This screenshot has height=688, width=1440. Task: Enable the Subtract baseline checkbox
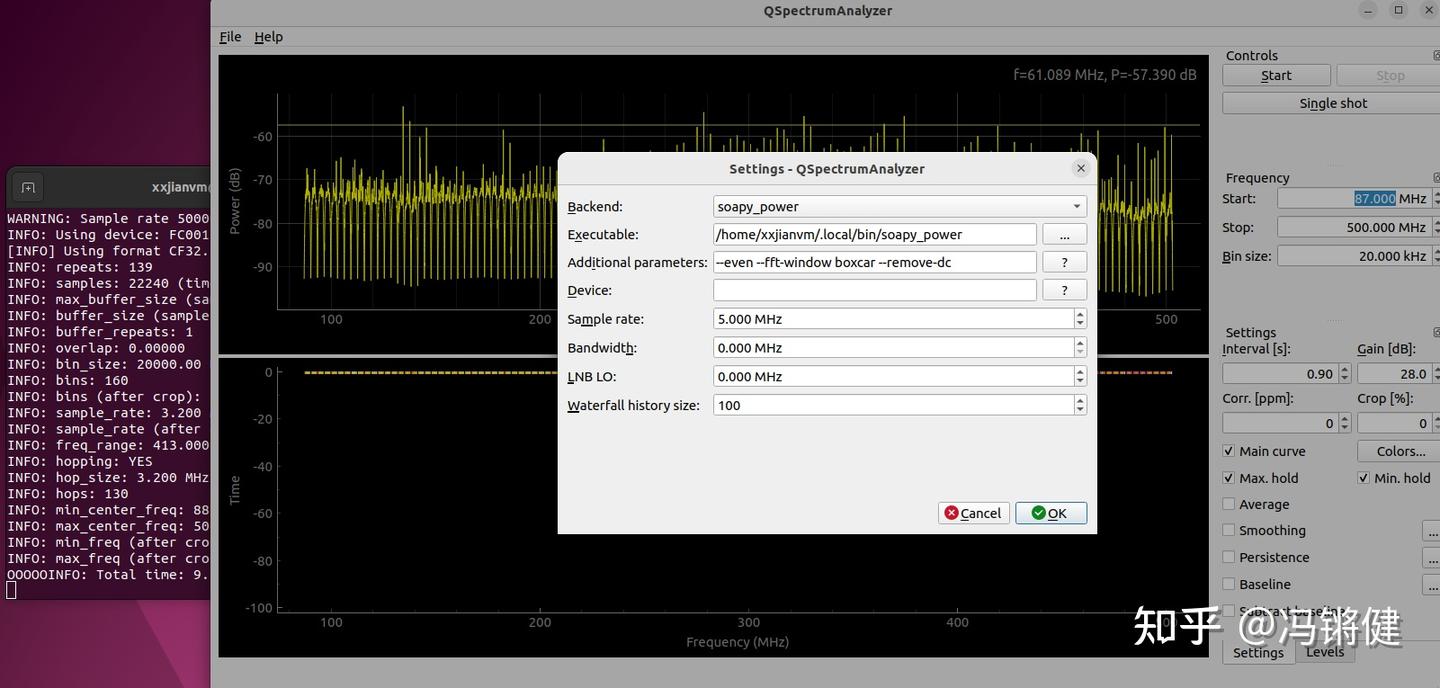coord(1228,611)
